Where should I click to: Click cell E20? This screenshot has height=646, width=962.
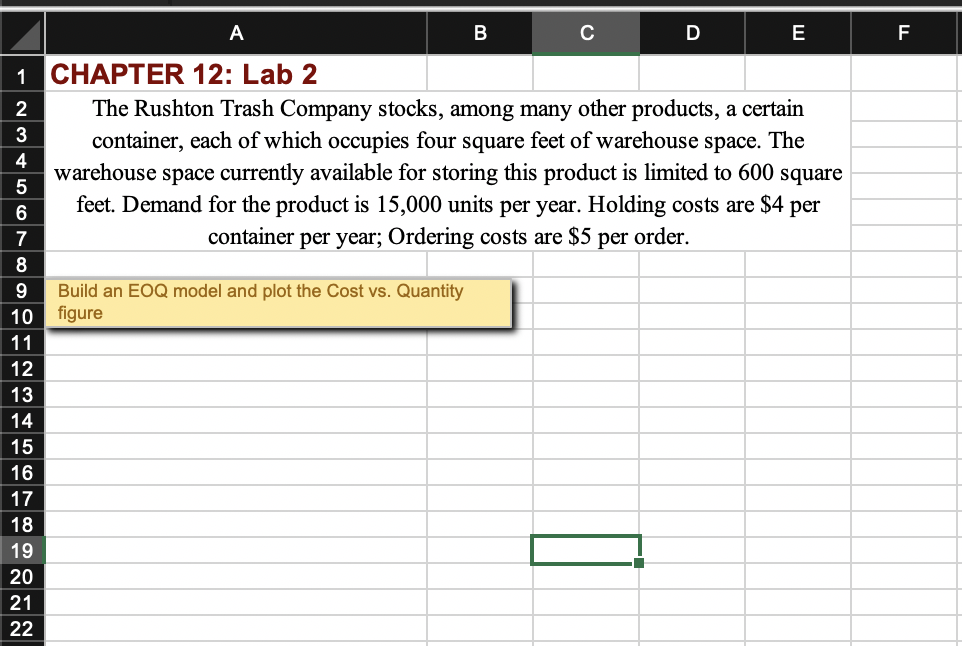[x=798, y=577]
